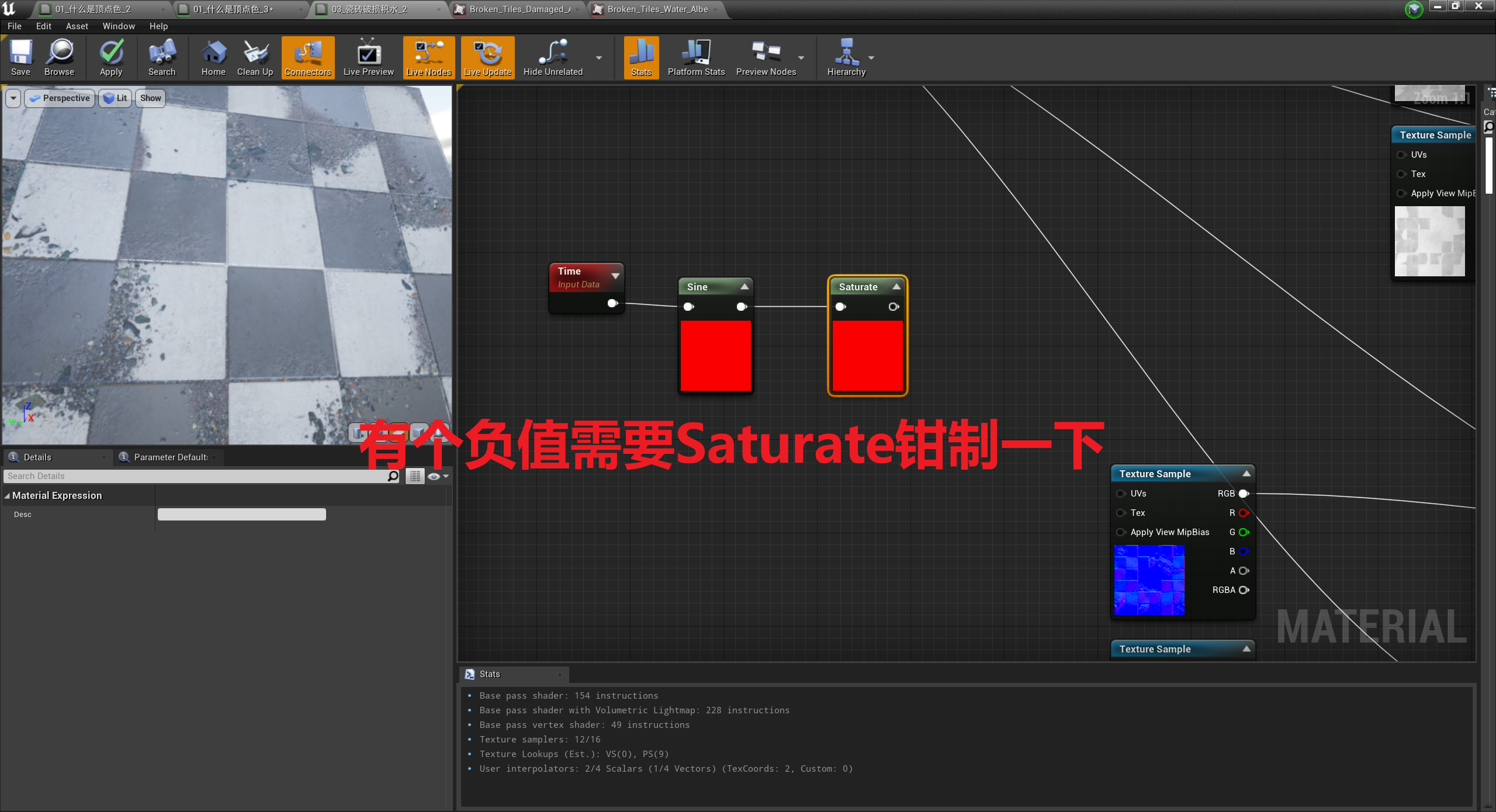
Task: Click the Home toolbar icon
Action: tap(213, 57)
